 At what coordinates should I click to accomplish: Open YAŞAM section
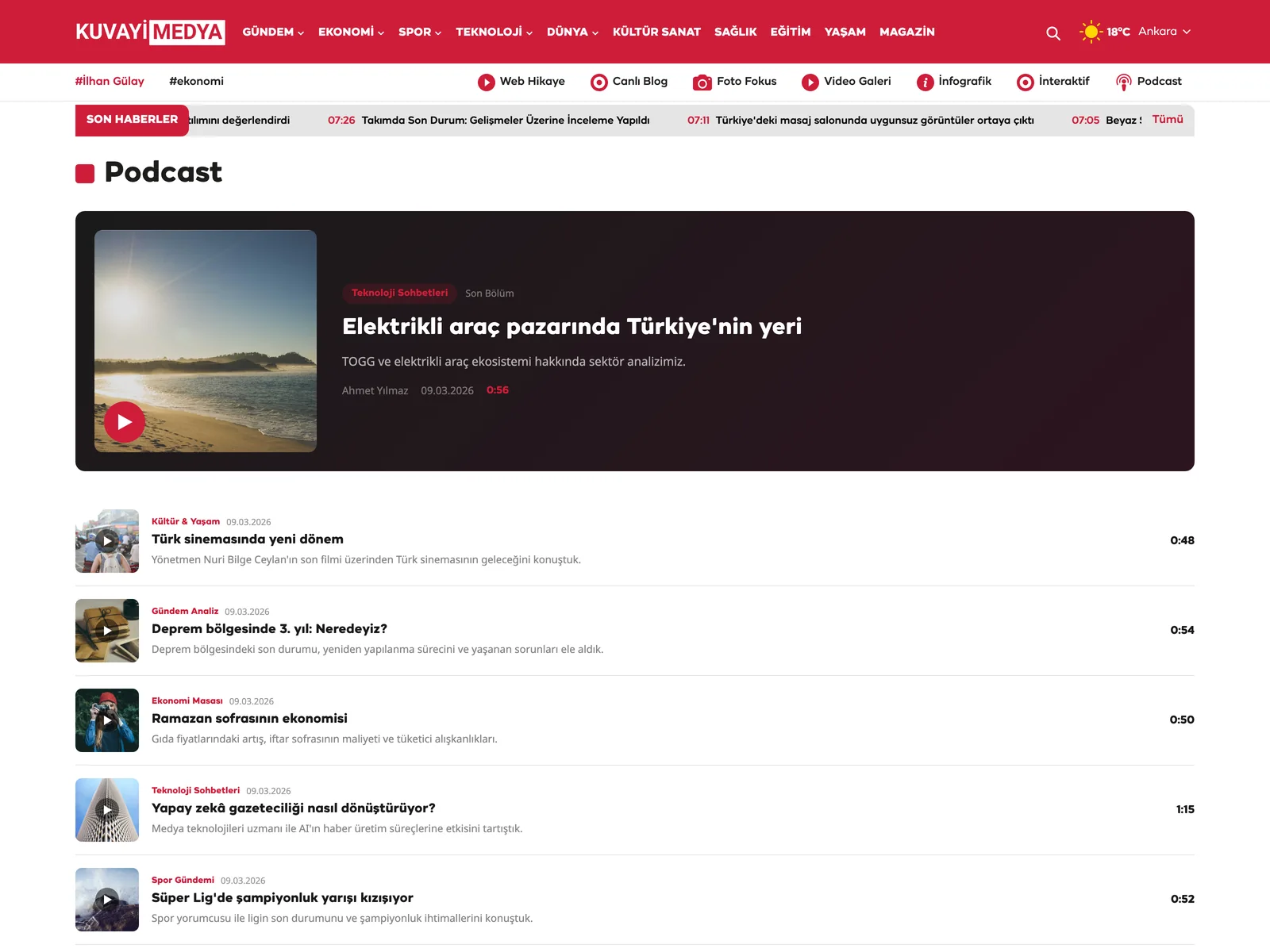pos(845,32)
